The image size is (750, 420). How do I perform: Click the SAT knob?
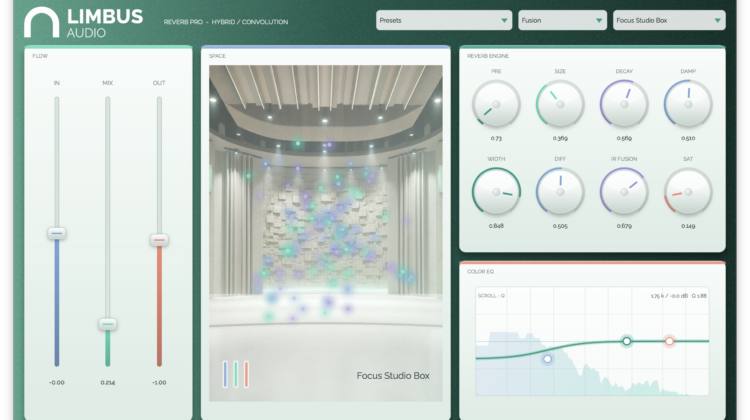[x=688, y=191]
